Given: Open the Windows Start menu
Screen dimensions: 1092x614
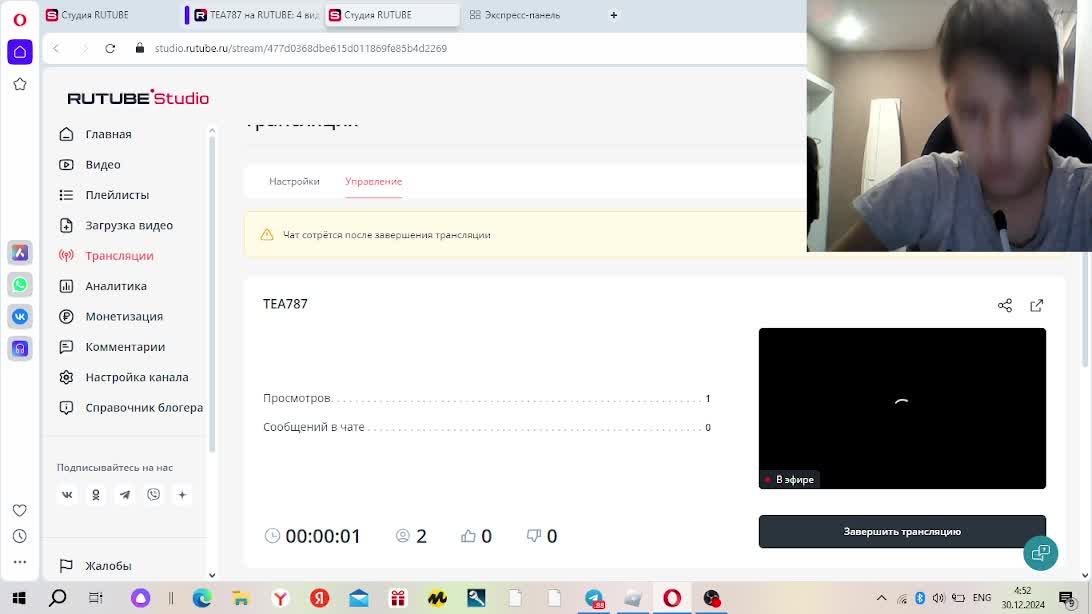Looking at the screenshot, I should pyautogui.click(x=20, y=598).
